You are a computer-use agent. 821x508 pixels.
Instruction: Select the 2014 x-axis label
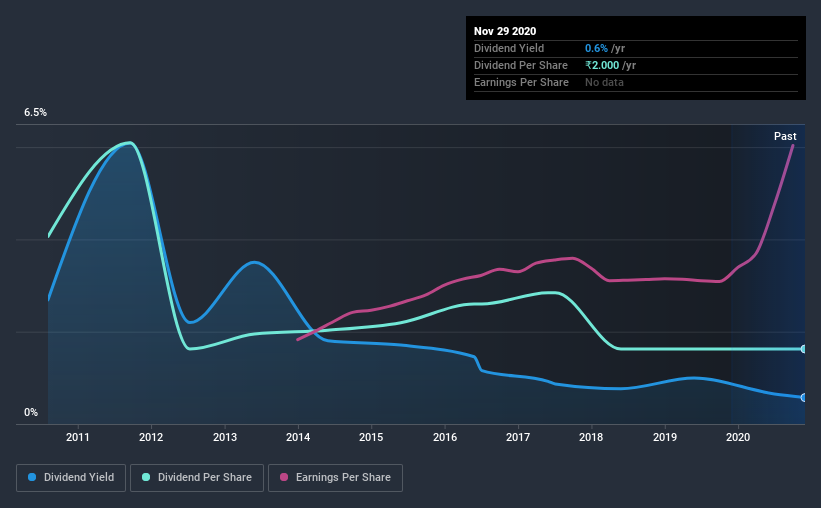pos(298,437)
